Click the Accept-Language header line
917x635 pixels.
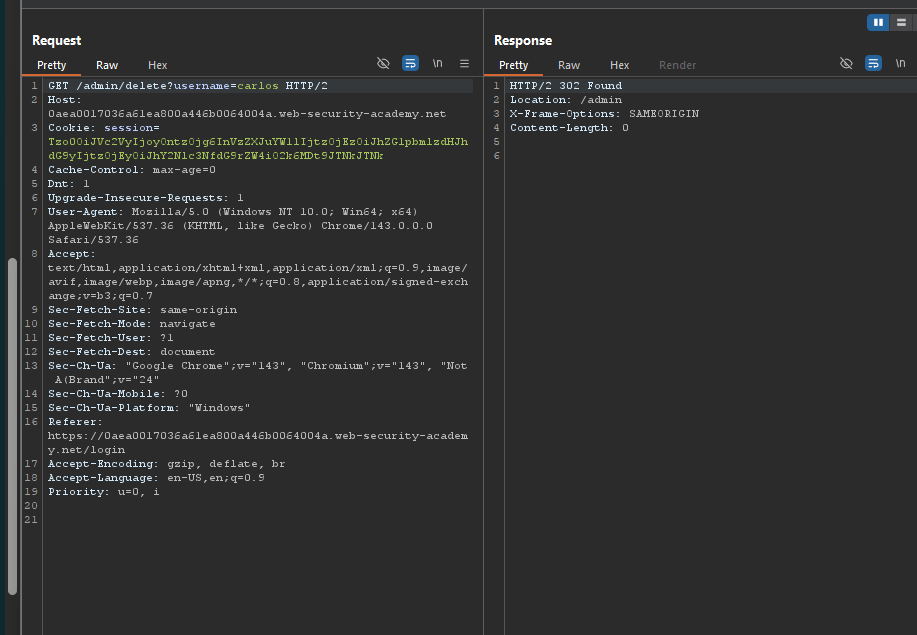[156, 478]
